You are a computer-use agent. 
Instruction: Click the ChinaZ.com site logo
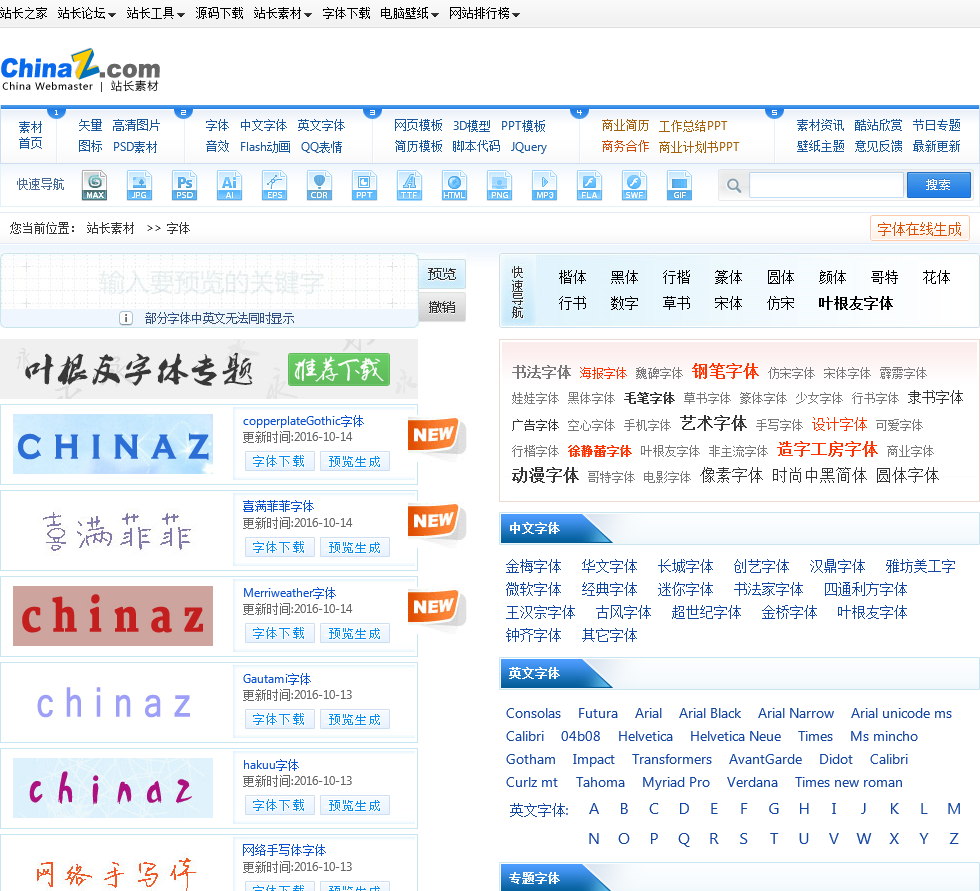point(81,70)
